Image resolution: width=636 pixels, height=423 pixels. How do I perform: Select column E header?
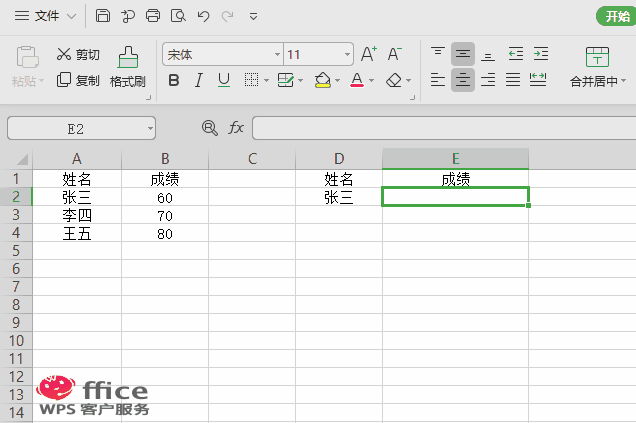point(456,159)
